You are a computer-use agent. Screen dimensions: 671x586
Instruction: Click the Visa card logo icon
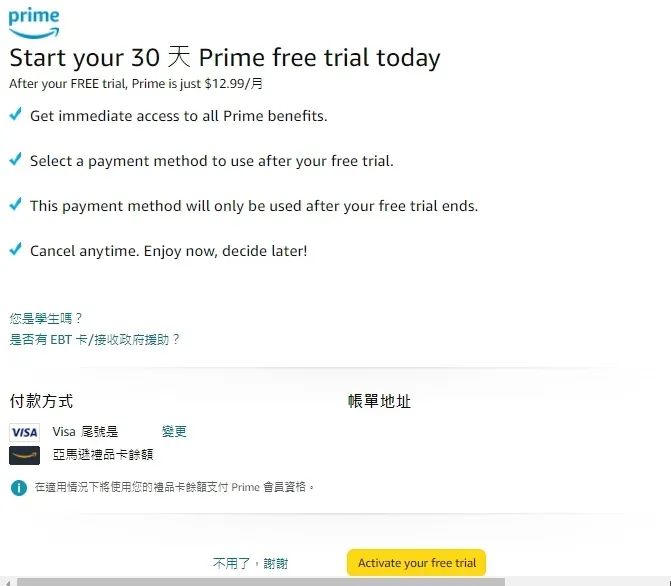[x=24, y=432]
